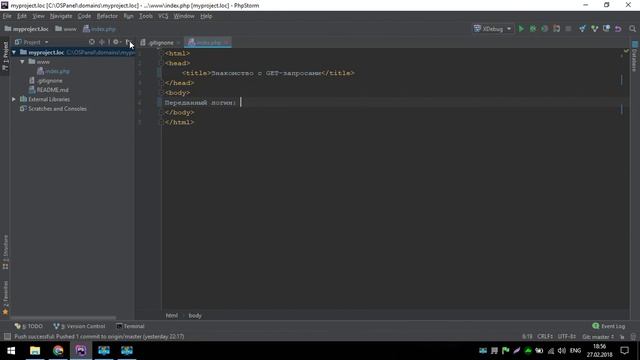This screenshot has width=640, height=360.
Task: Toggle Project tool window side tab
Action: [5, 56]
